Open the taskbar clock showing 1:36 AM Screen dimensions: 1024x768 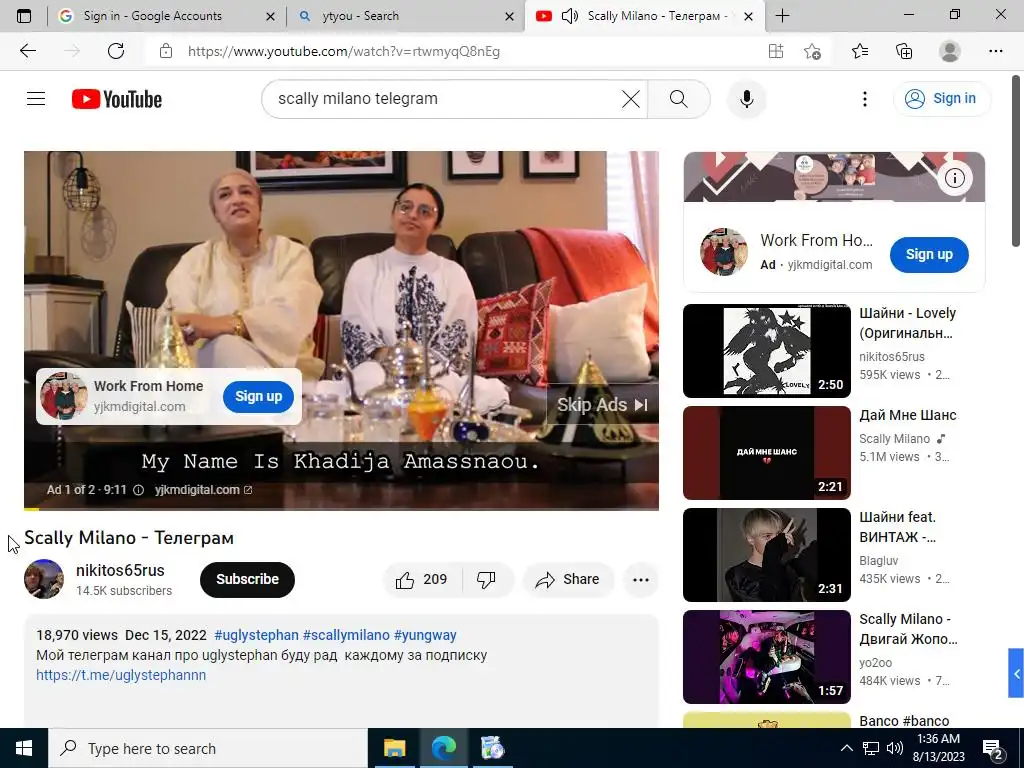940,748
